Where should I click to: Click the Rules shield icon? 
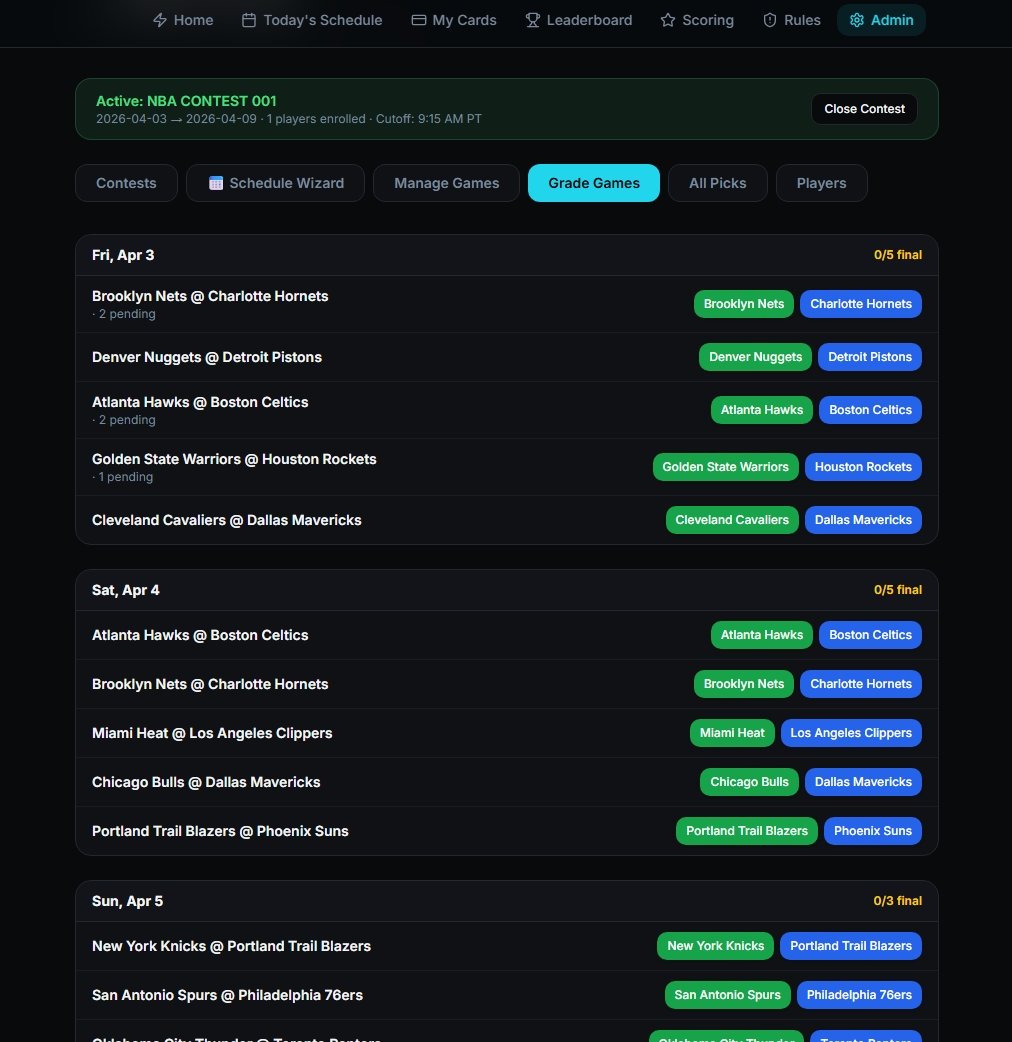[770, 20]
